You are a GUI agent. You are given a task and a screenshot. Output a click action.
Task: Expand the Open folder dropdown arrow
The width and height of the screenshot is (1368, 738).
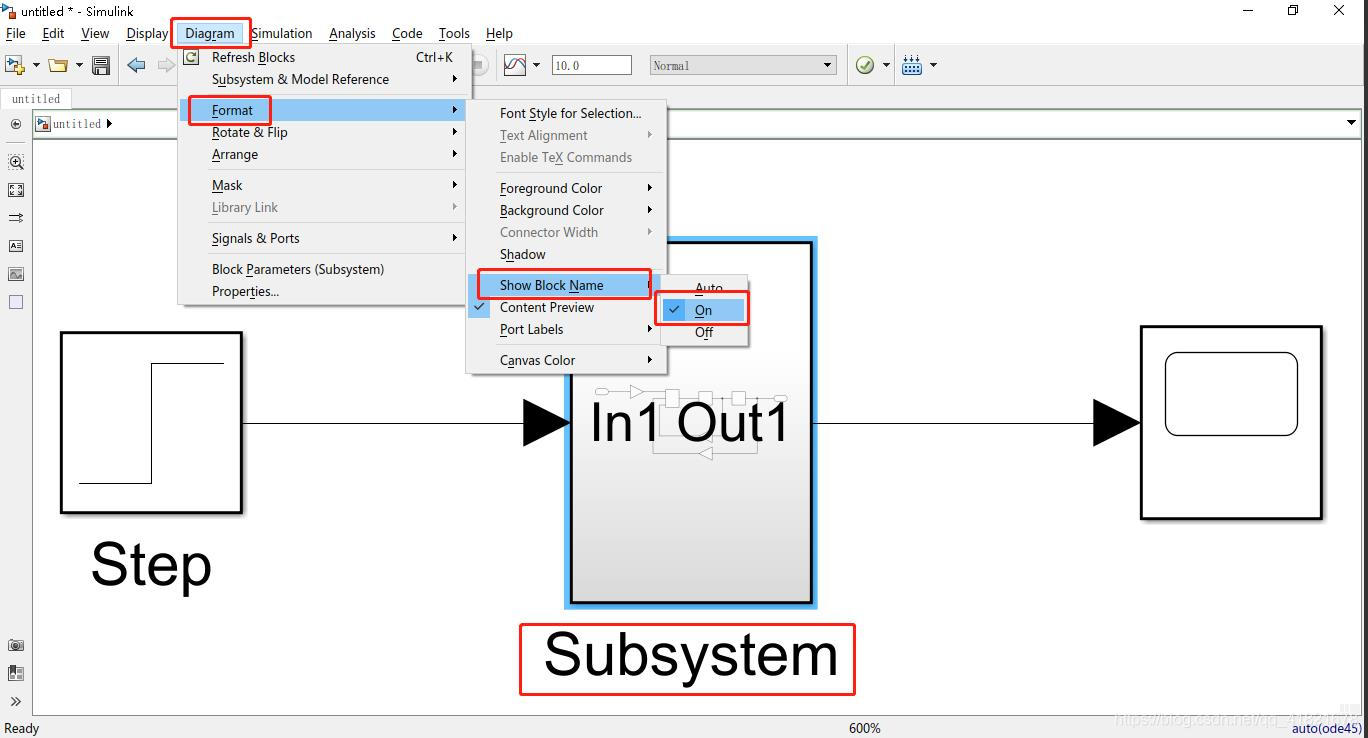click(x=79, y=65)
